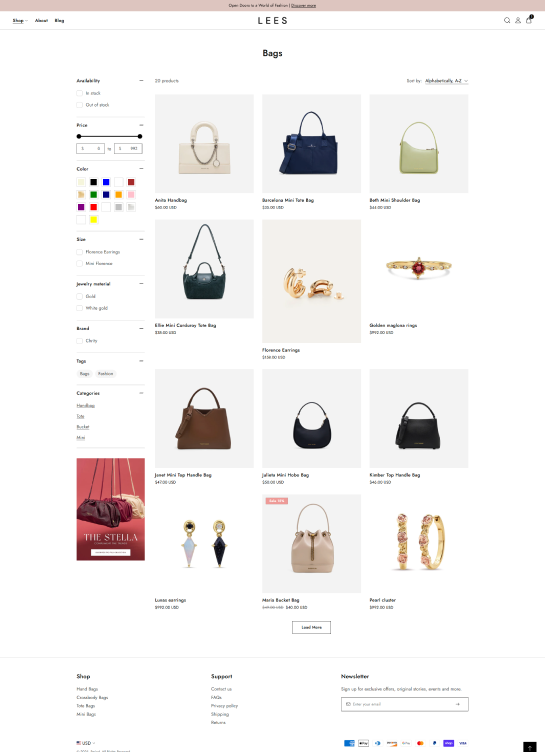545x752 pixels.
Task: Open the Shop menu in navigation
Action: pyautogui.click(x=20, y=21)
